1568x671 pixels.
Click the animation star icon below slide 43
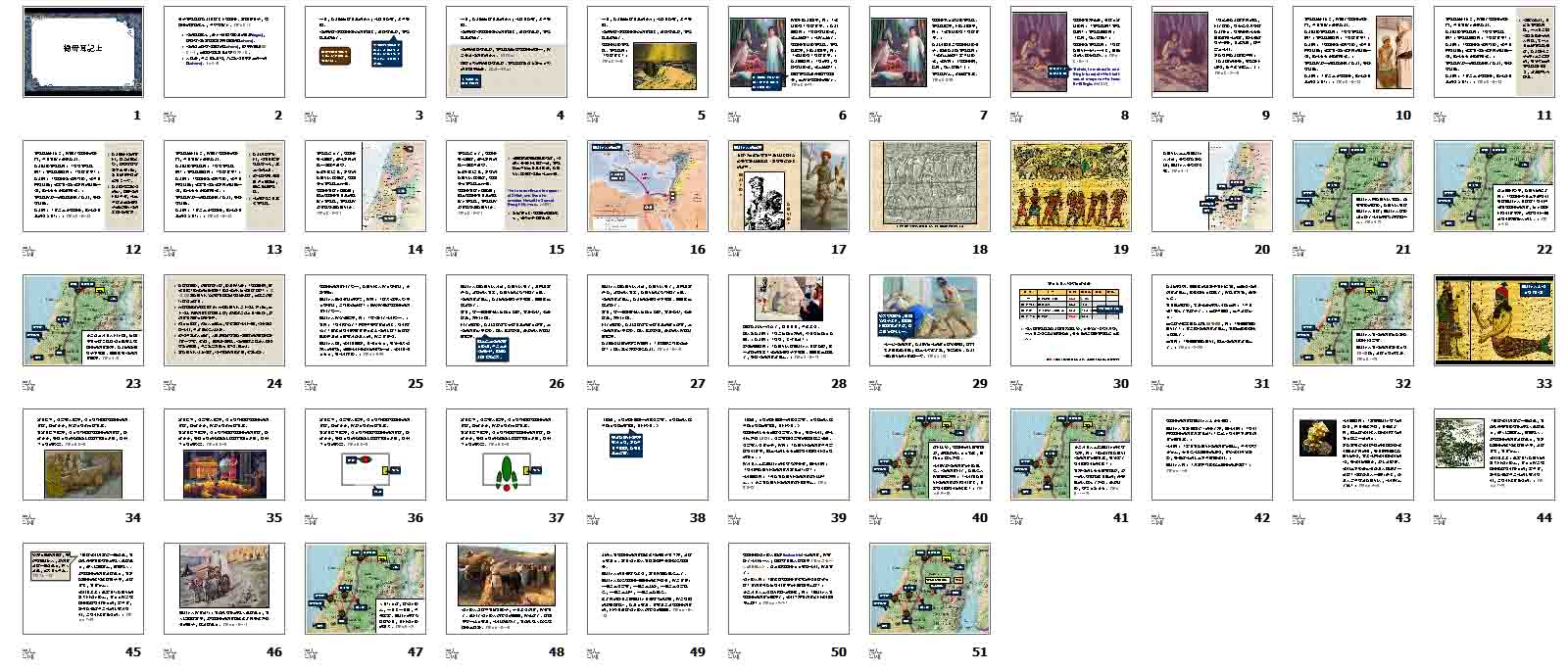1298,518
